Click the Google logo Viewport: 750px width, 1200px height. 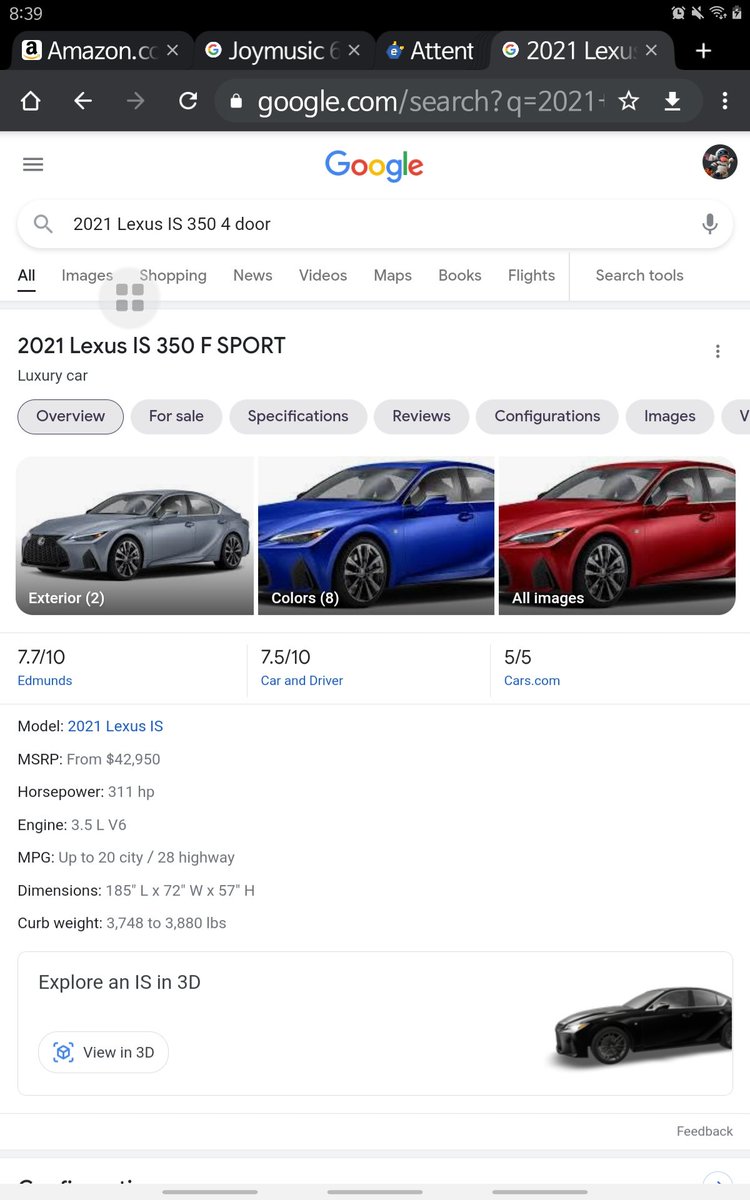(x=374, y=165)
